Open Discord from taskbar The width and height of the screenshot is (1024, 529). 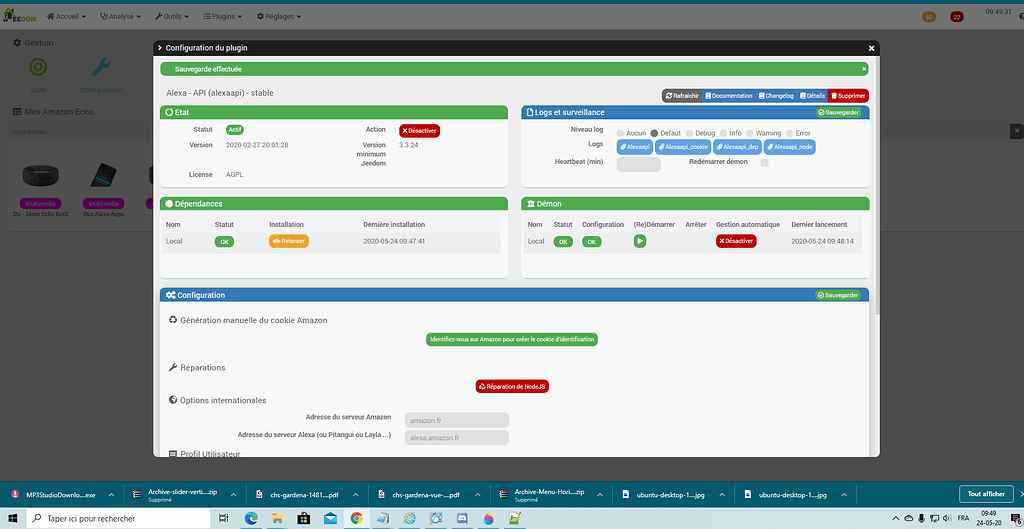[x=462, y=518]
